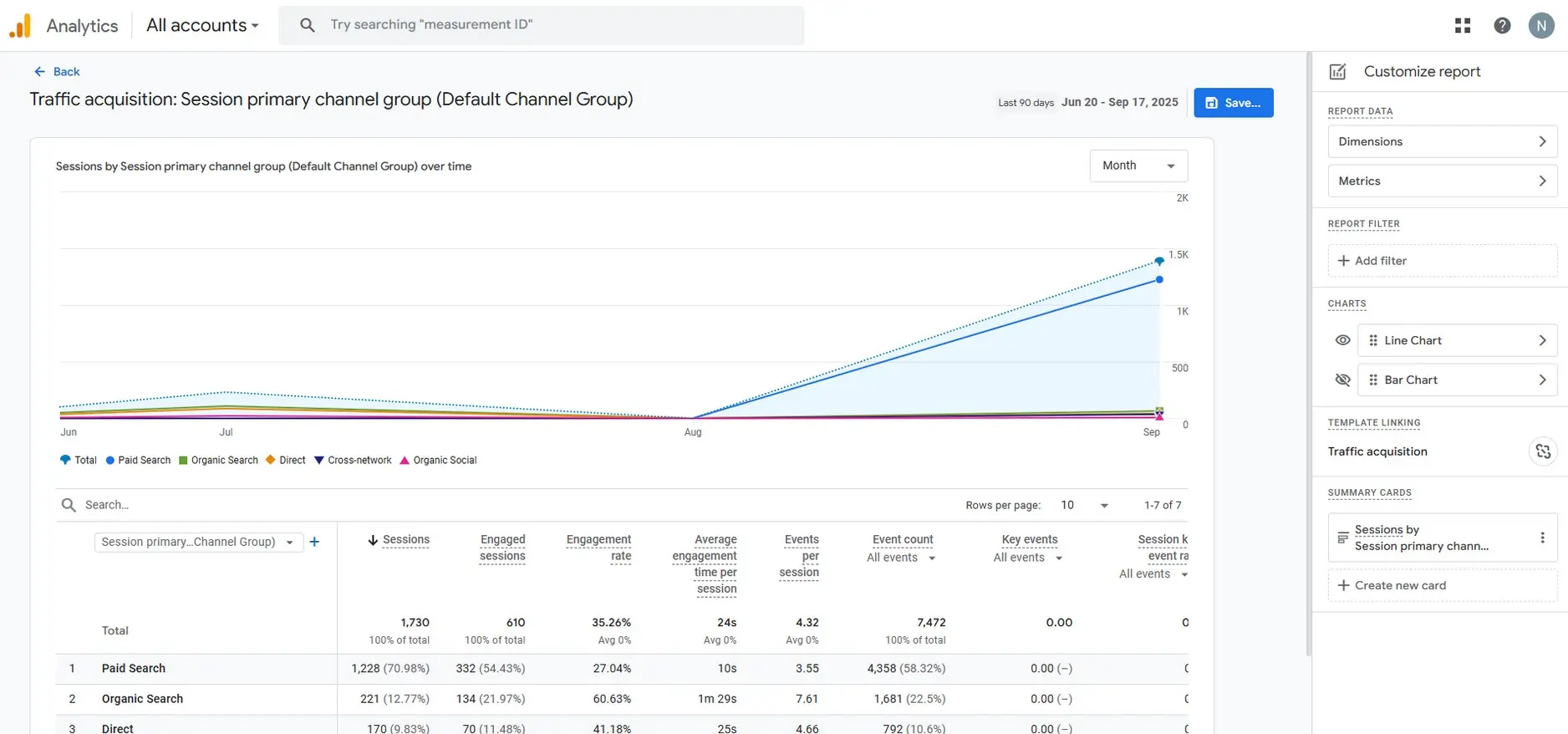Open the Google apps grid icon
Viewport: 1568px width, 734px height.
point(1462,26)
